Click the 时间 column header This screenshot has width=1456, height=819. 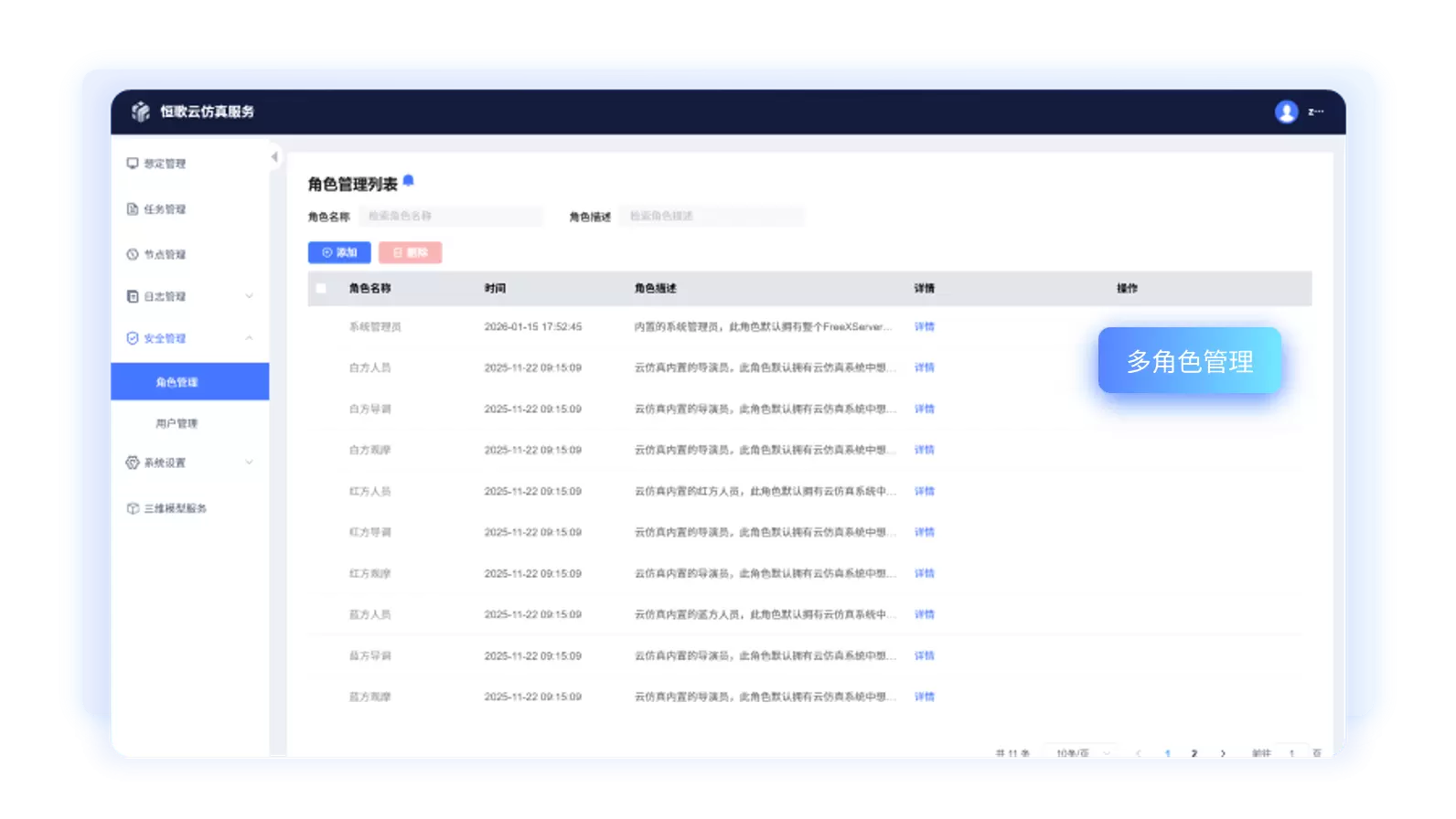495,288
